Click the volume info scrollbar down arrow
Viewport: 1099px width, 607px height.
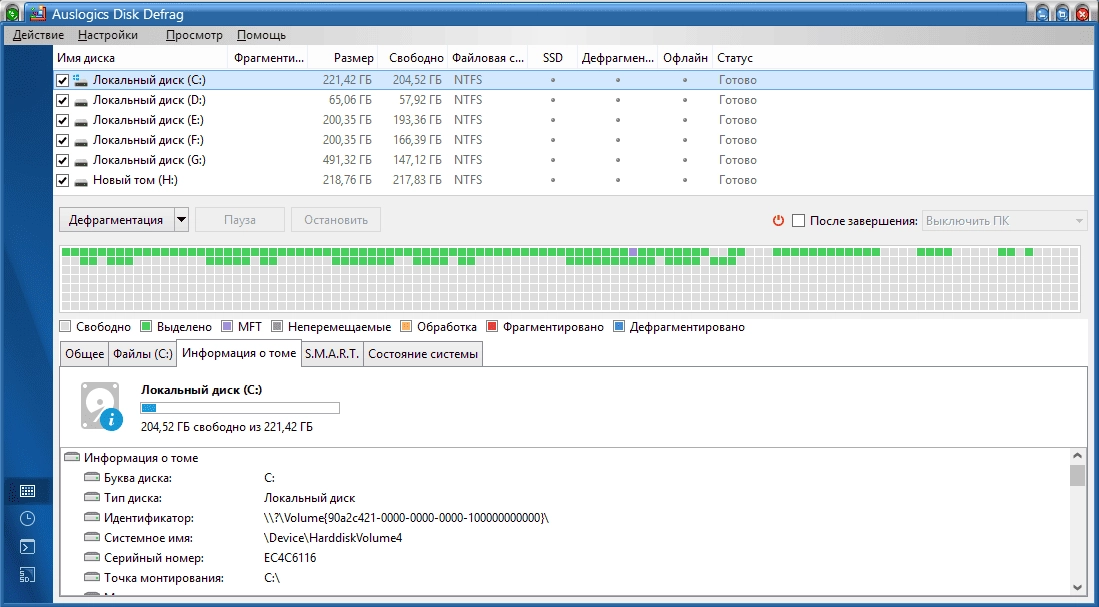coord(1077,587)
